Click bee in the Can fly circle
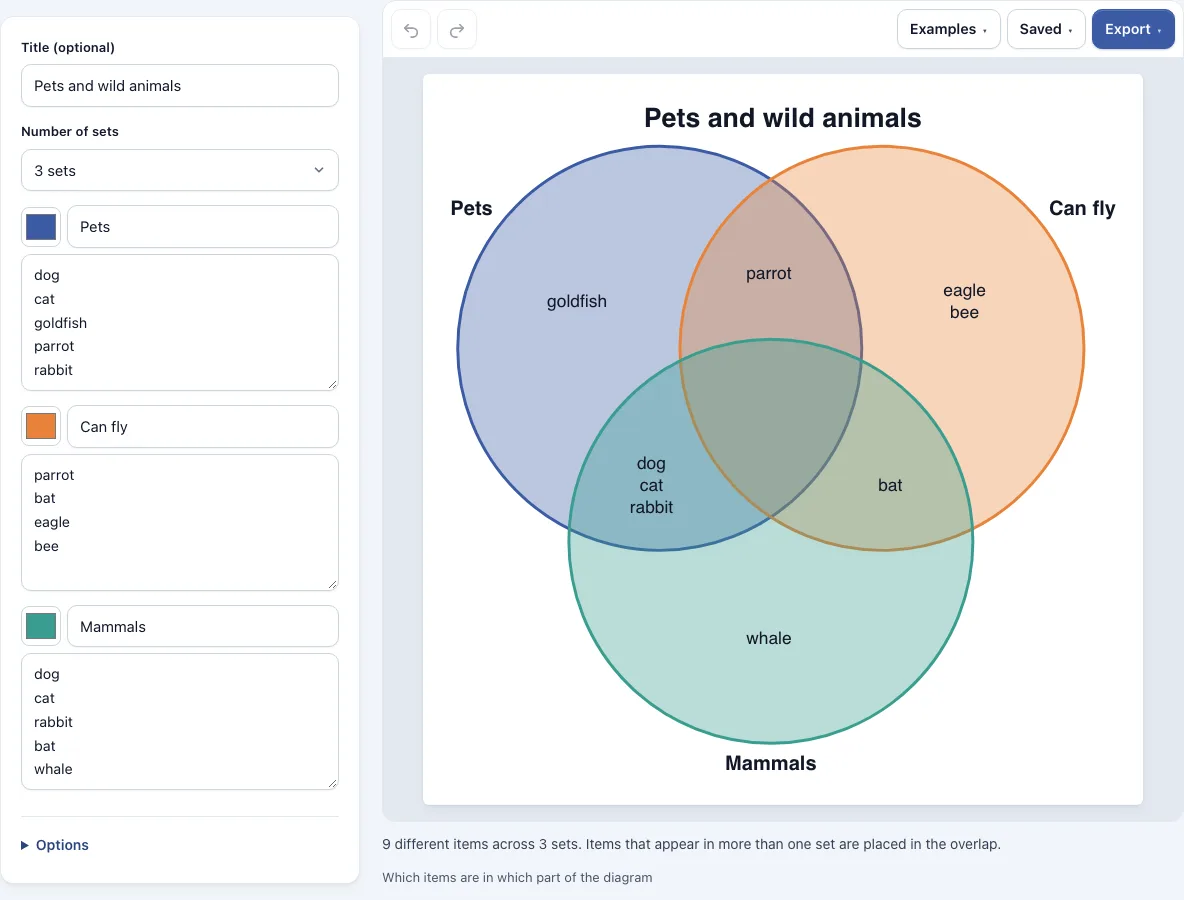1184x900 pixels. [x=964, y=313]
